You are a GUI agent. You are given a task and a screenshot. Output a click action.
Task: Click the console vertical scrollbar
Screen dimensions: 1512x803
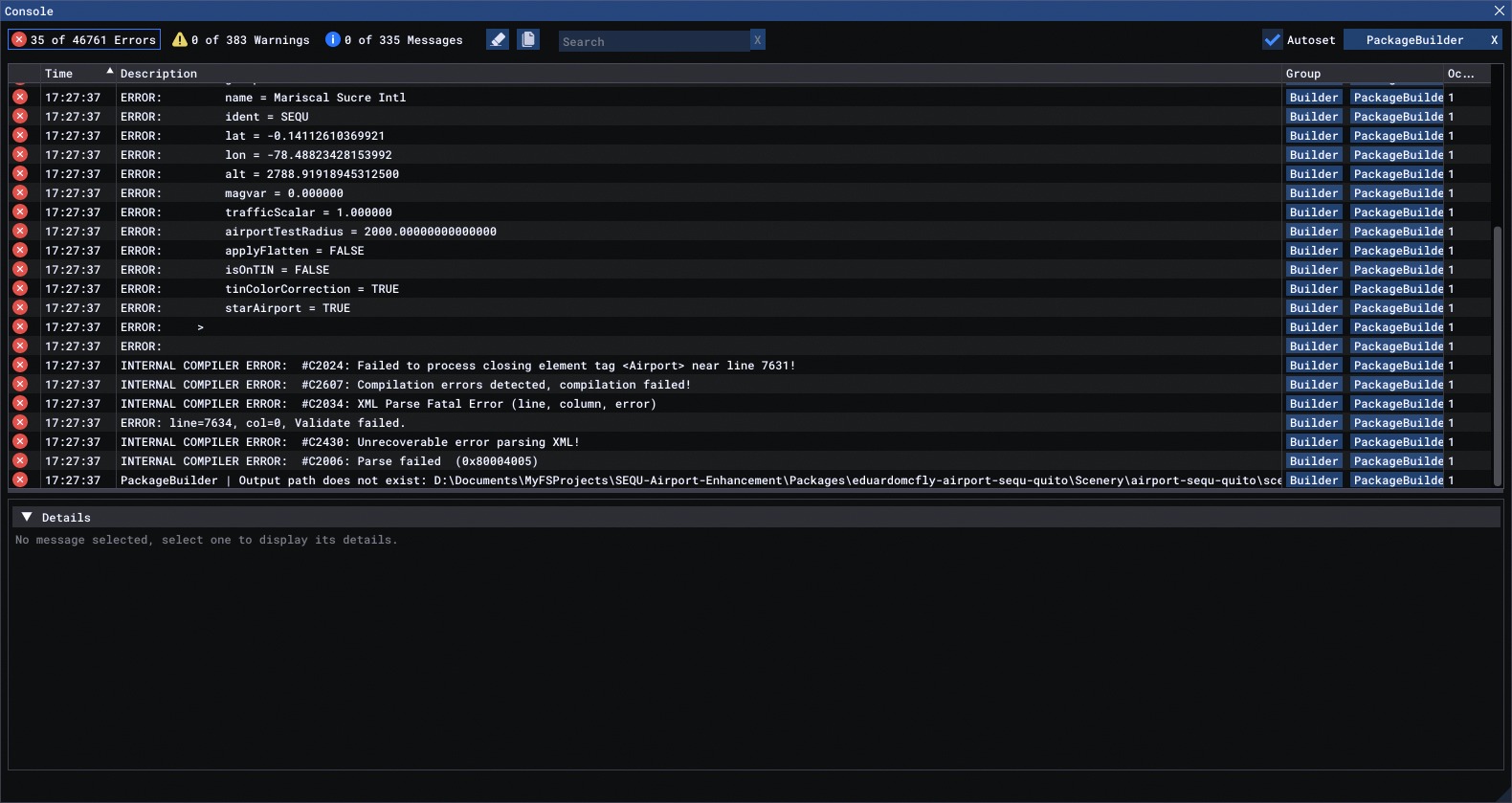pos(1498,356)
